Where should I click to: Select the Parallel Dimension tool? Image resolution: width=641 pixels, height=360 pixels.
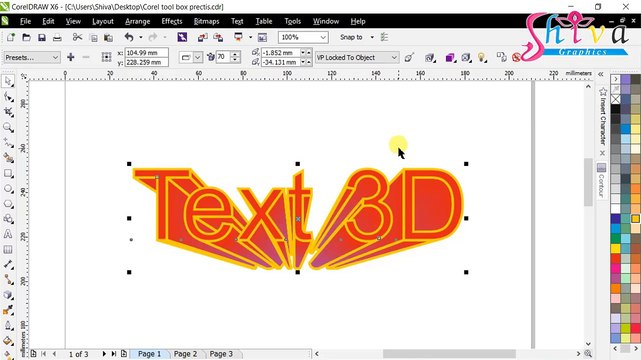(x=8, y=265)
